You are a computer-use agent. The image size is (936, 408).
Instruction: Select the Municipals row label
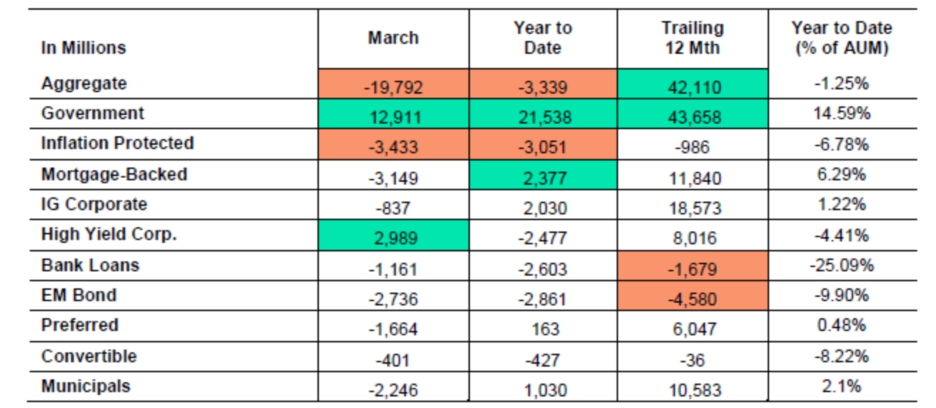pyautogui.click(x=86, y=386)
